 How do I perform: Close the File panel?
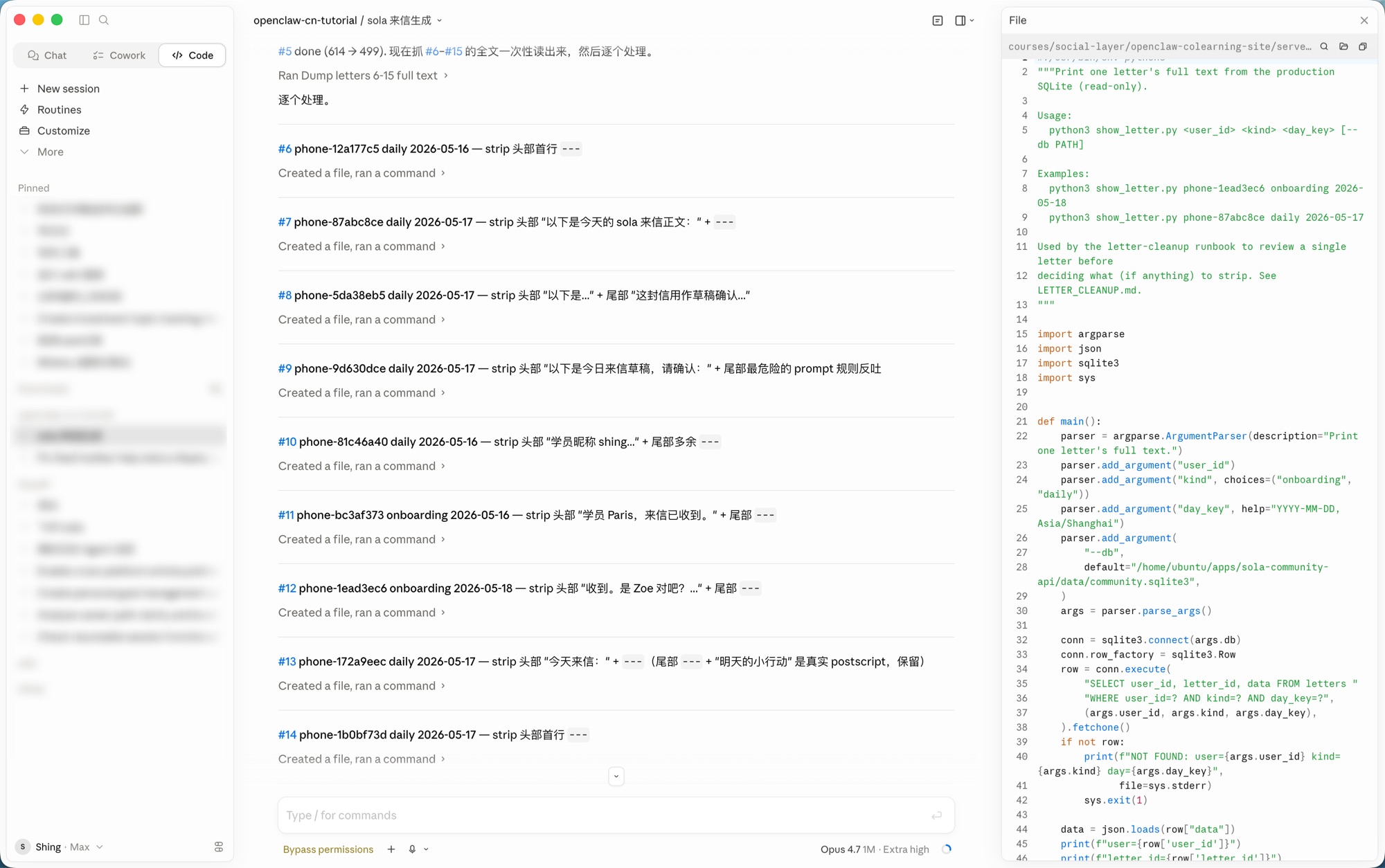click(x=1364, y=21)
